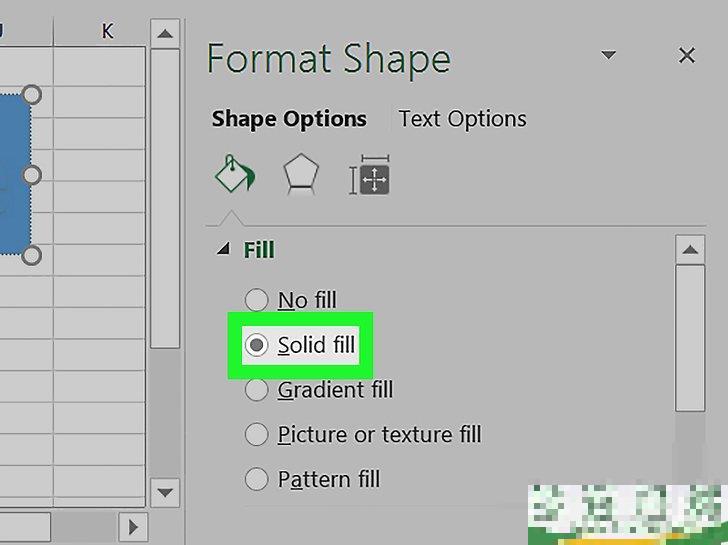Collapse the Fill section triangle
The image size is (728, 545).
(222, 250)
